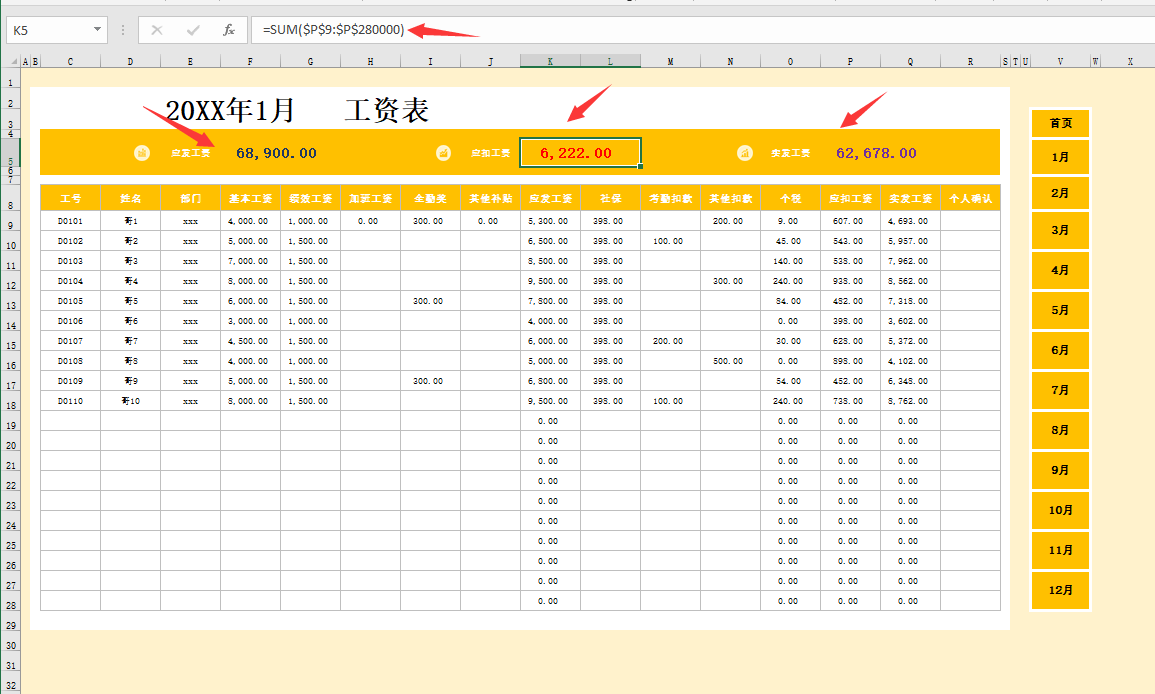Screen dimensions: 1155x694
Task: Click the round icon beside 实发工资 summary
Action: [745, 153]
